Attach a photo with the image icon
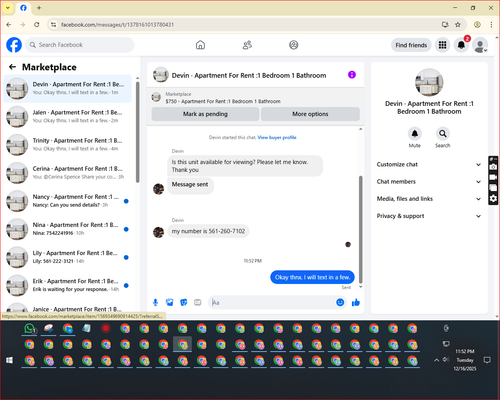This screenshot has width=500, height=400. pyautogui.click(x=170, y=302)
